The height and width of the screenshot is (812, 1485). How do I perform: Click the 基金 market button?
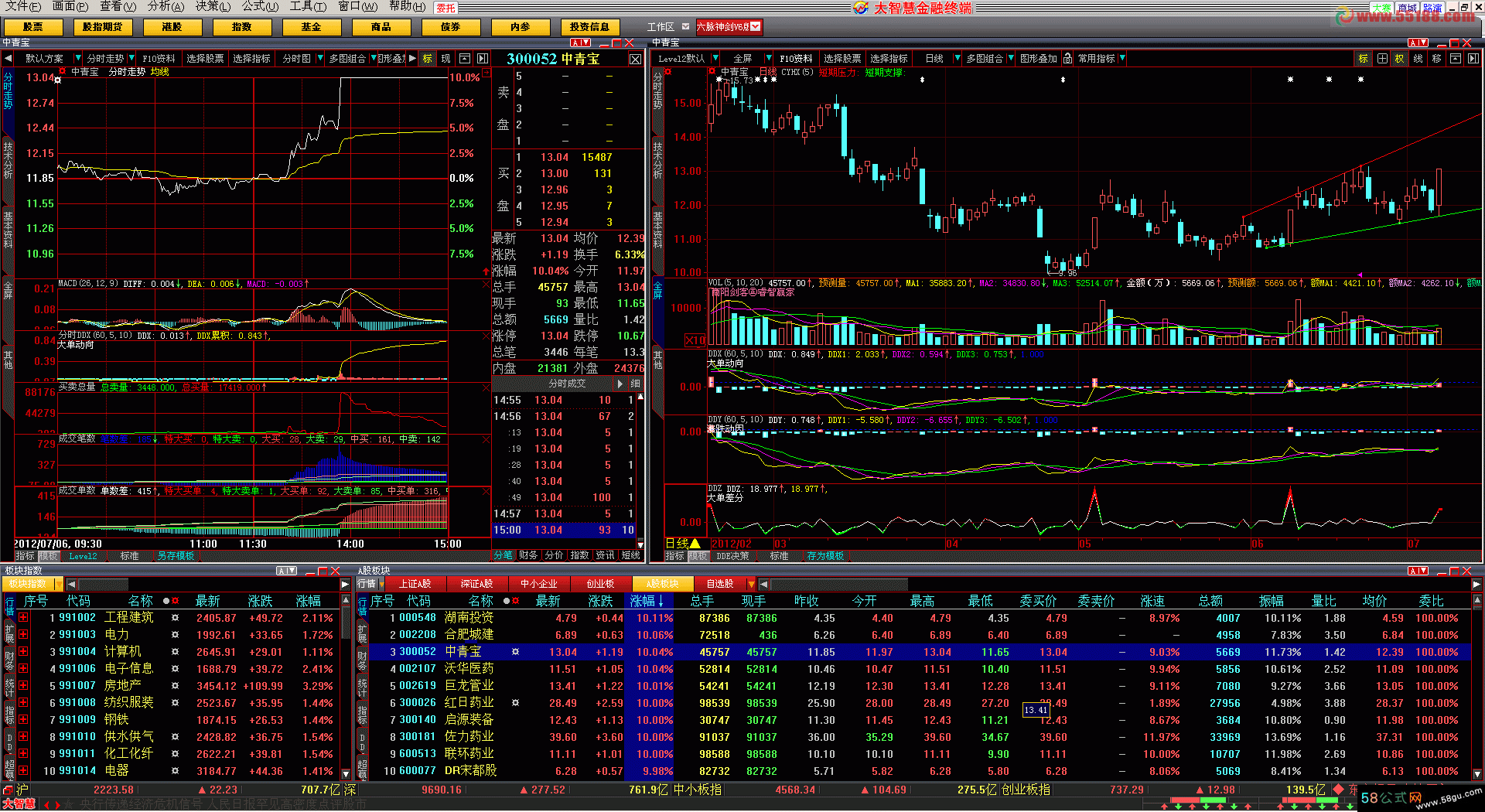pyautogui.click(x=311, y=27)
